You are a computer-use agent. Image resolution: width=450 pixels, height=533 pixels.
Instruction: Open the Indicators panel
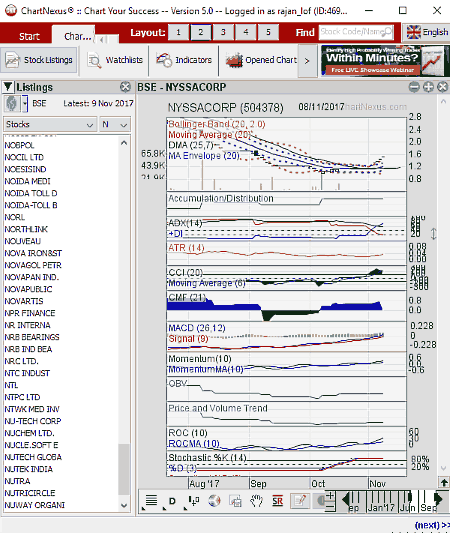(184, 60)
